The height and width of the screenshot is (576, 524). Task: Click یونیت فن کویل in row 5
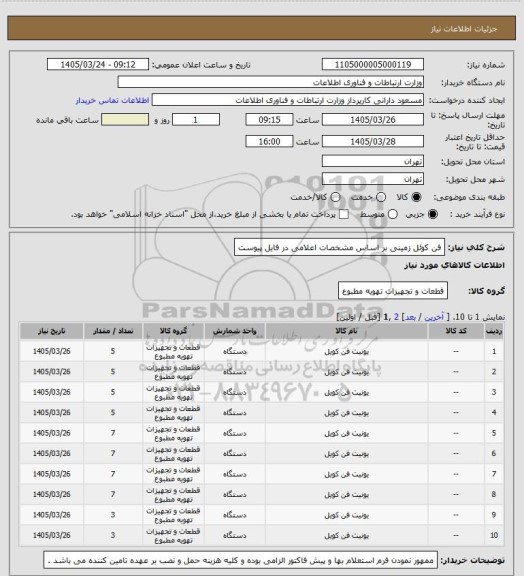click(x=346, y=433)
